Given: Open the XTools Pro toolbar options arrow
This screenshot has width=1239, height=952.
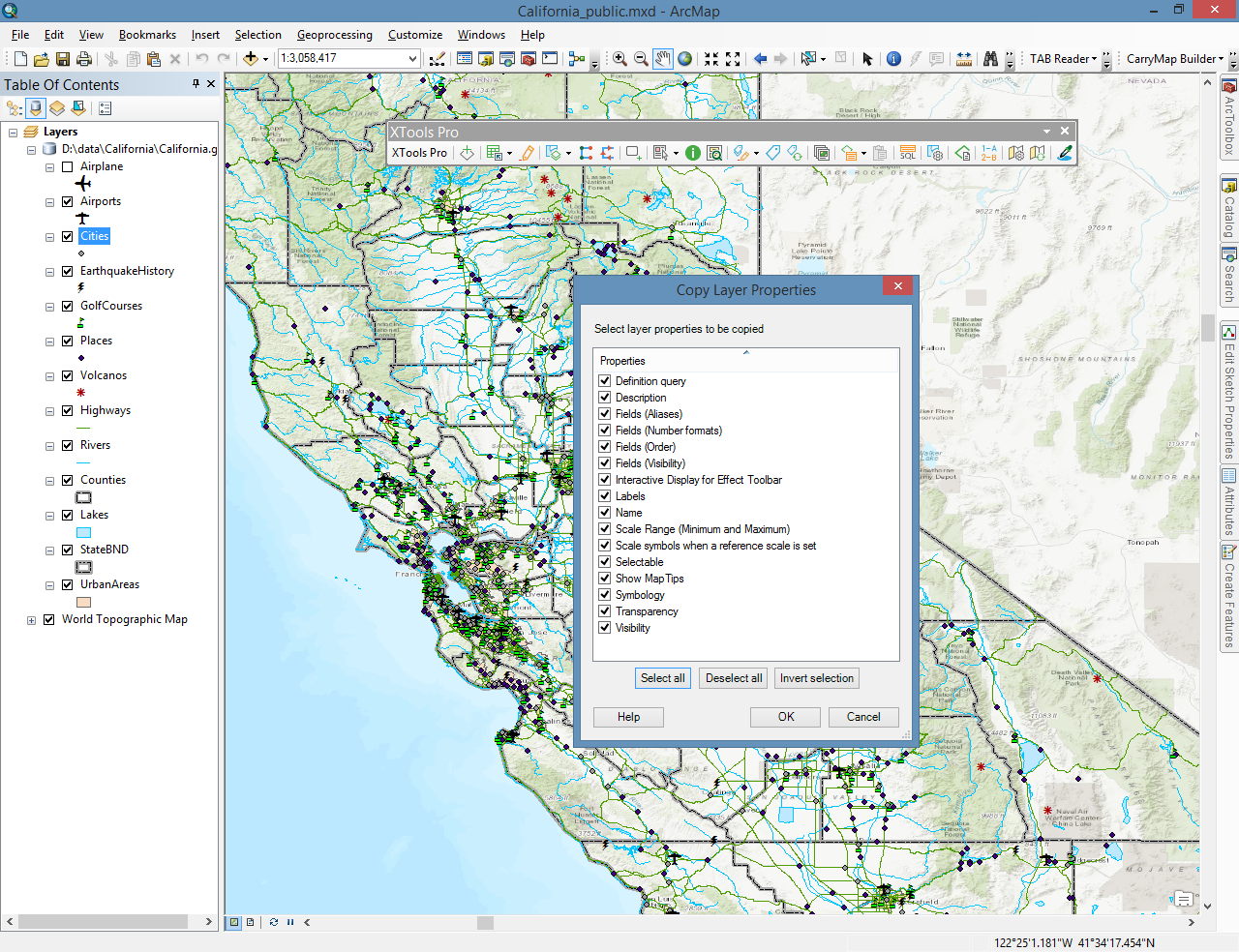Looking at the screenshot, I should point(1046,132).
